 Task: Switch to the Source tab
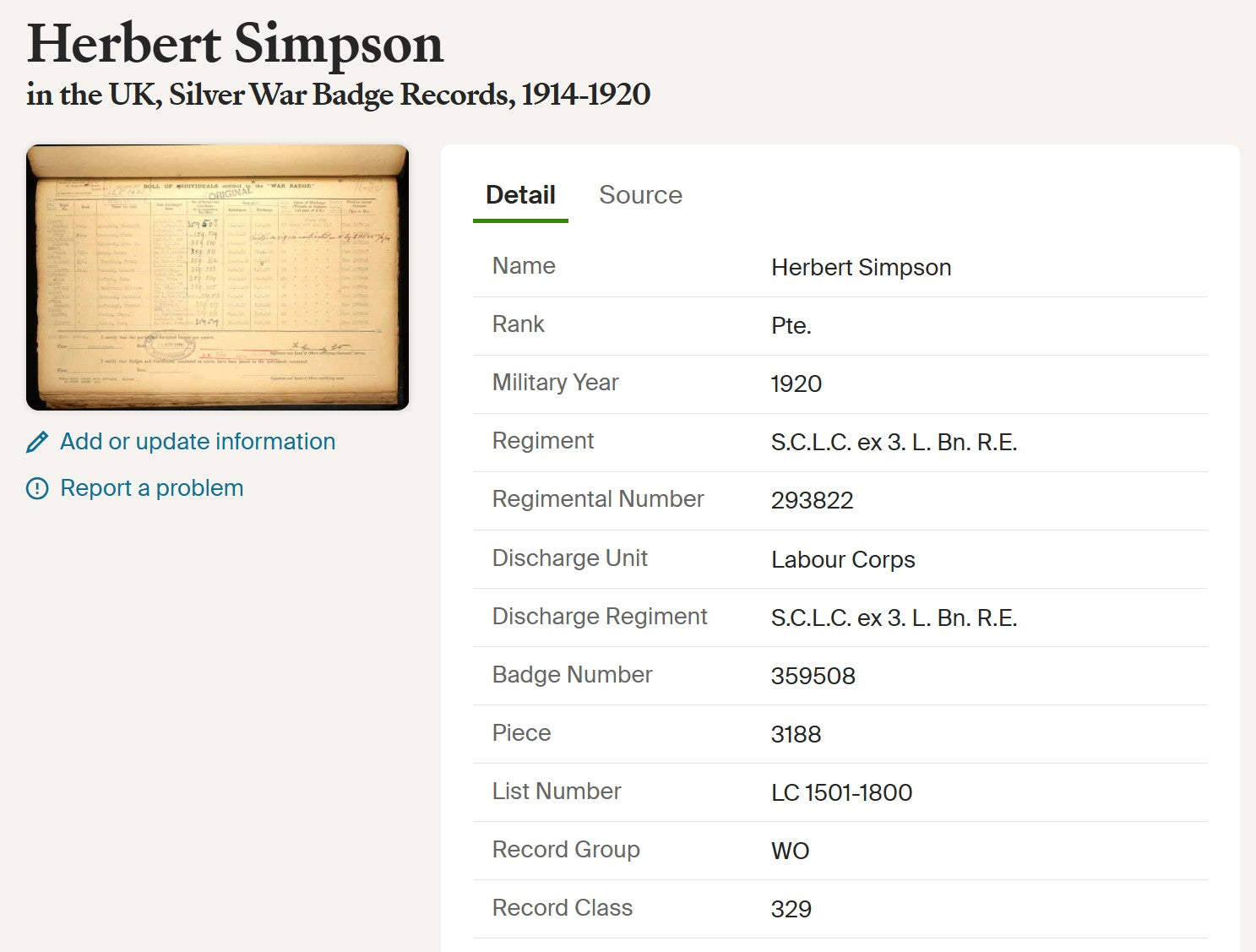[x=640, y=195]
